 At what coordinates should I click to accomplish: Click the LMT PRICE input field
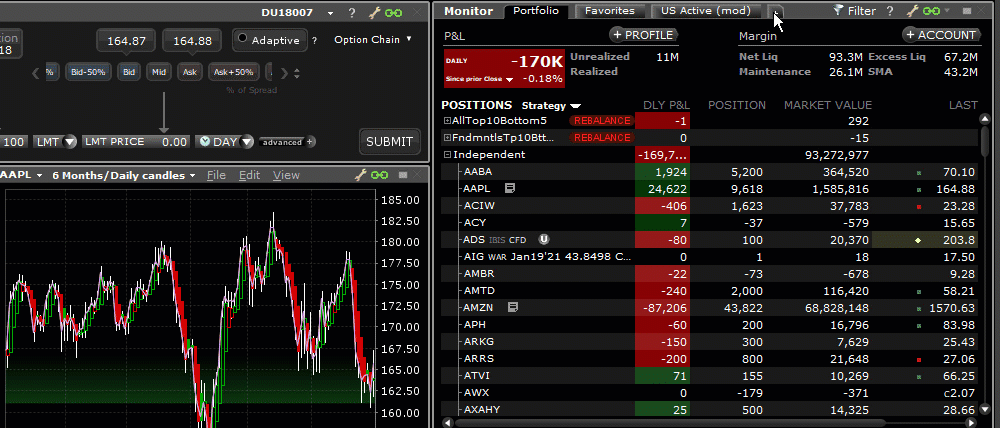coord(136,142)
